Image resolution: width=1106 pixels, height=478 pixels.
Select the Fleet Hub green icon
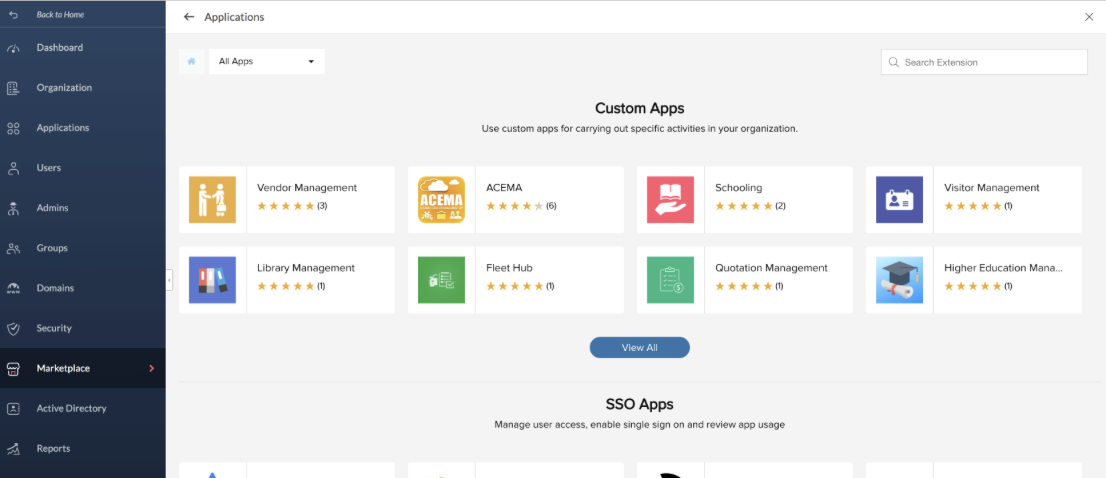coord(441,280)
